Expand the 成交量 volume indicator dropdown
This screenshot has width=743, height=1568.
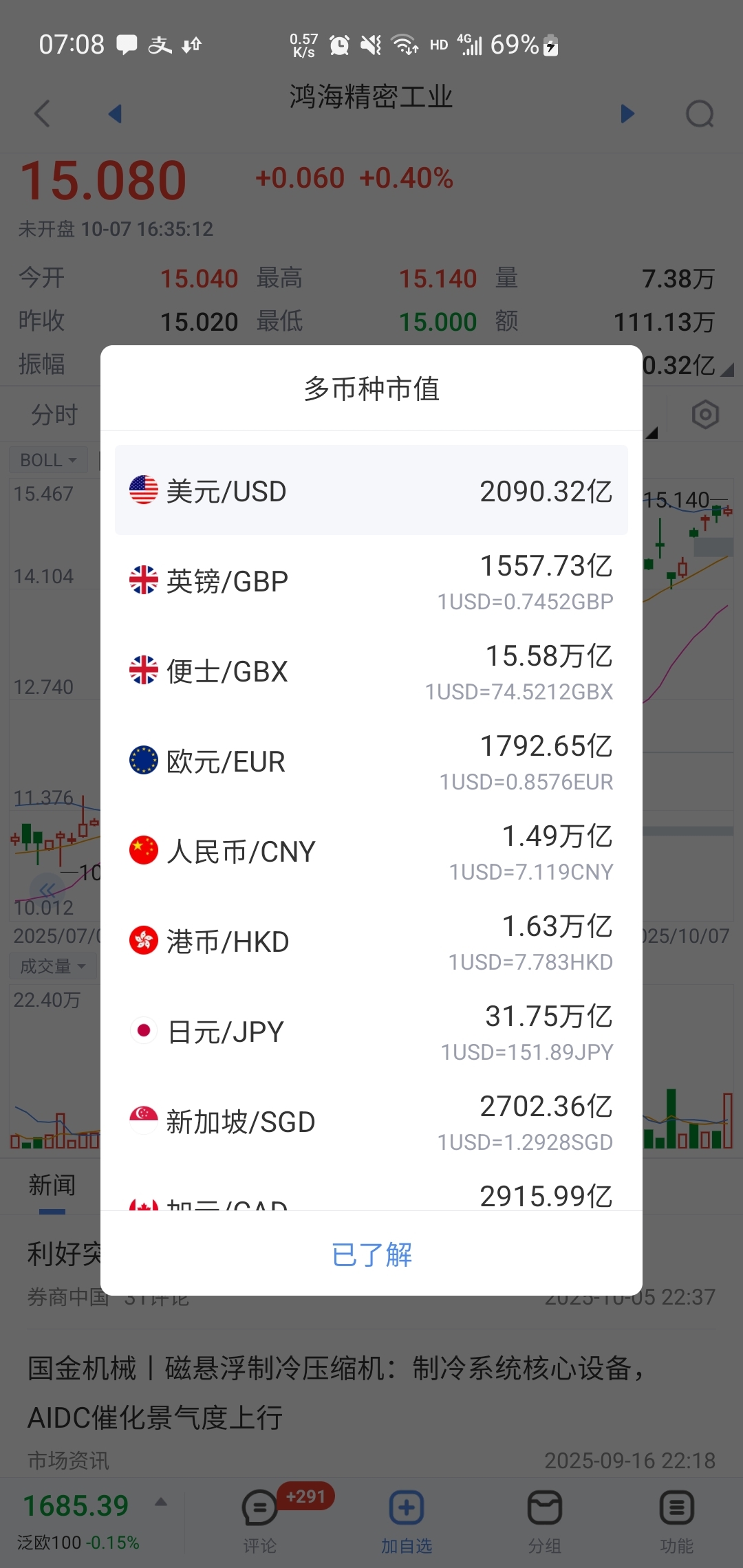point(52,966)
